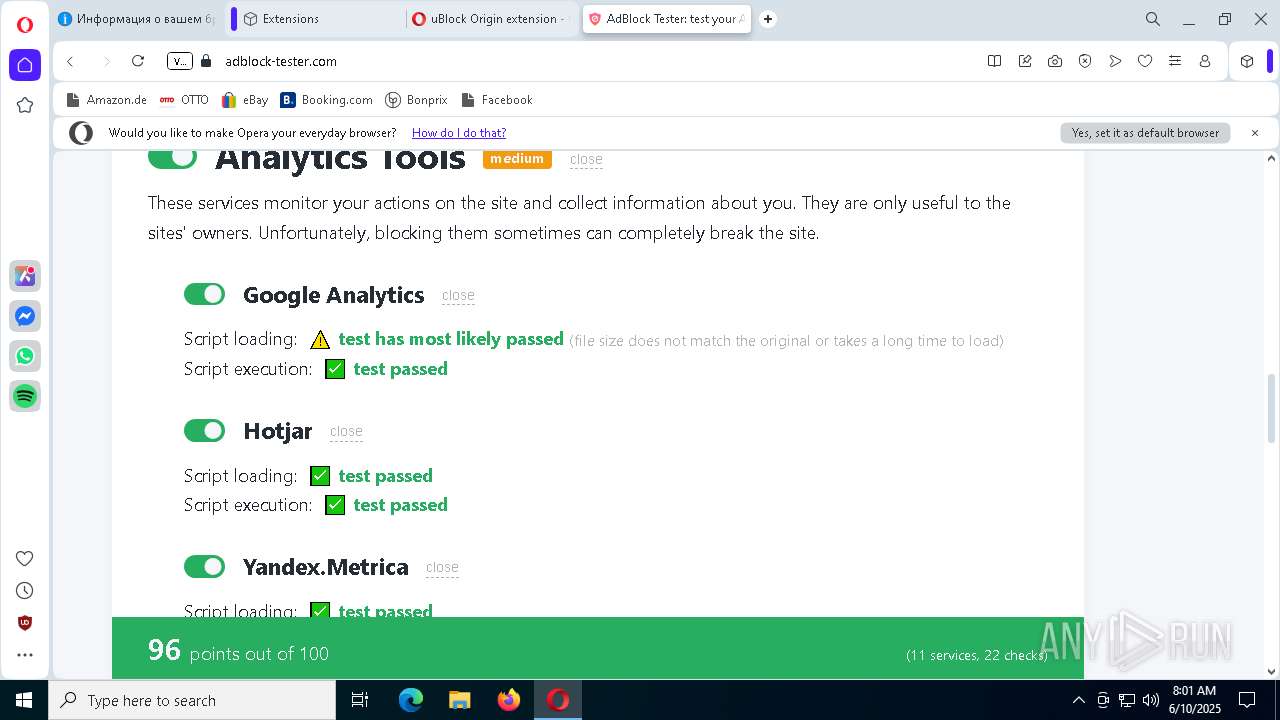Open the Windows Start menu
The image size is (1280, 720).
[x=24, y=700]
